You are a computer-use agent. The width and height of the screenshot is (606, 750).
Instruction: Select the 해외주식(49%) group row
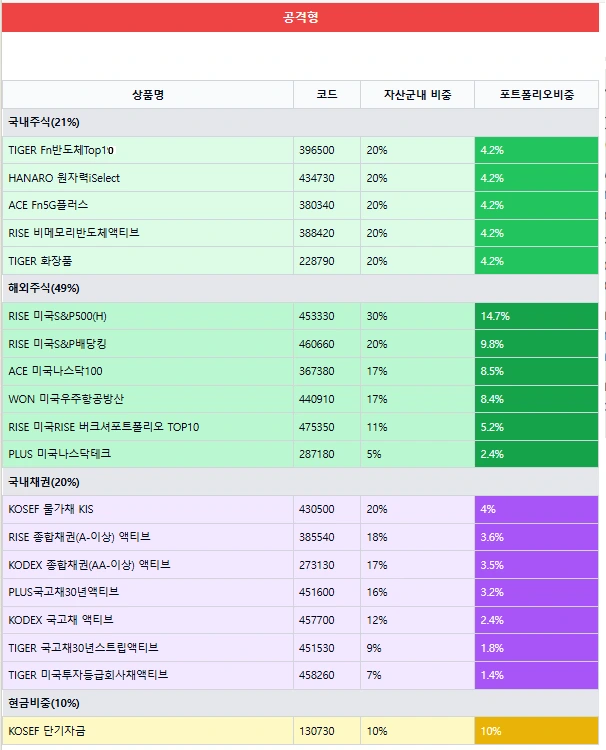(300, 288)
